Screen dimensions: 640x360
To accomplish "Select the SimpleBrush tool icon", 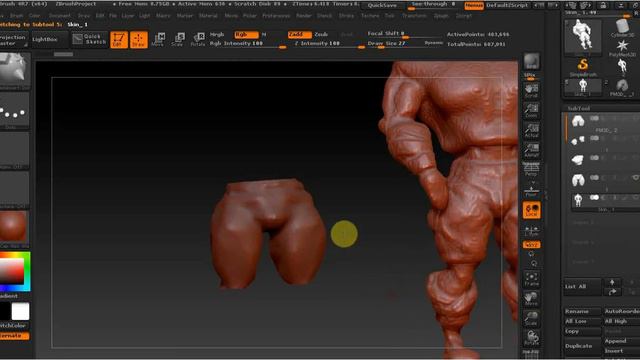I will (583, 67).
